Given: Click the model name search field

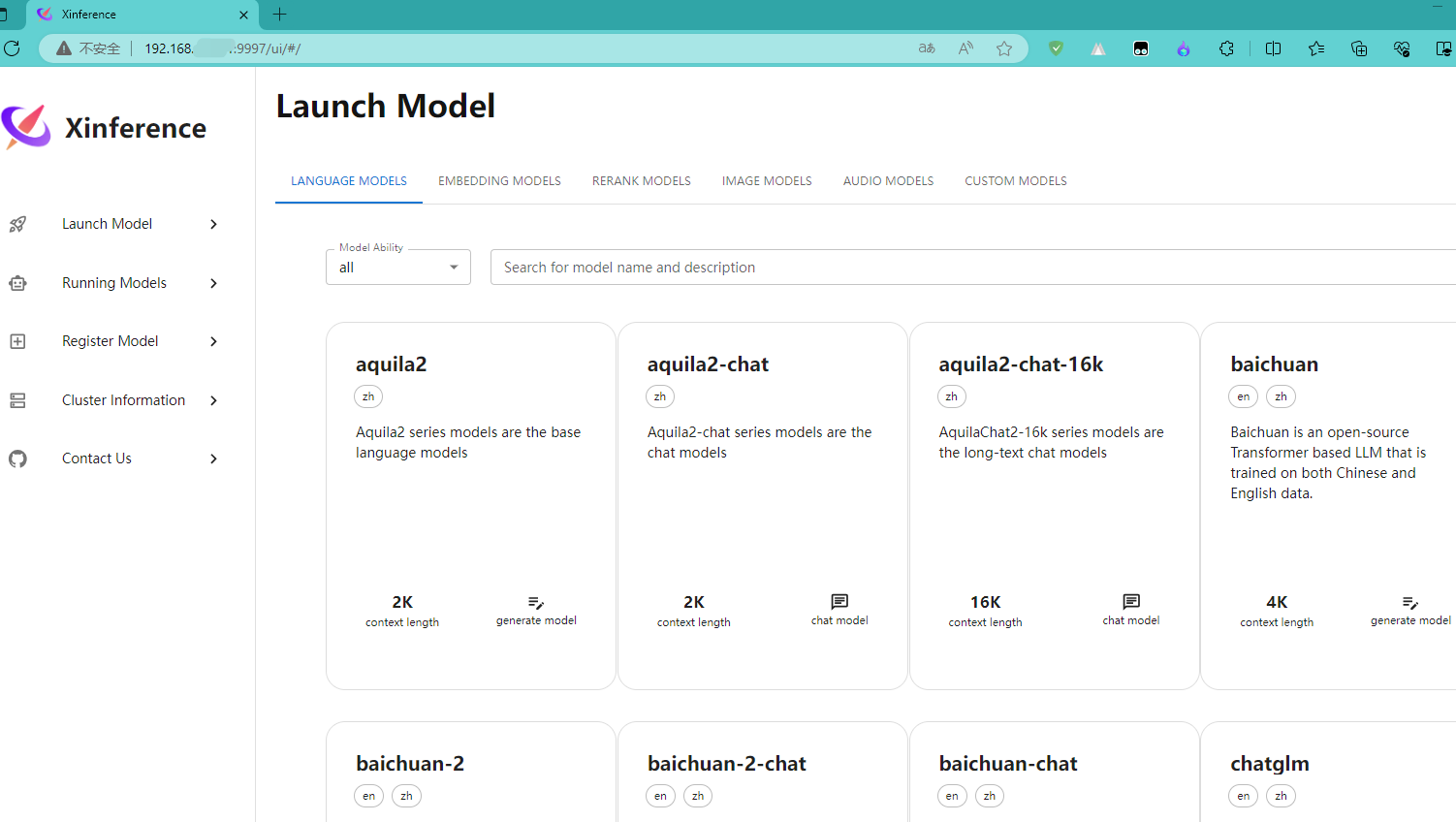Looking at the screenshot, I should click(973, 268).
